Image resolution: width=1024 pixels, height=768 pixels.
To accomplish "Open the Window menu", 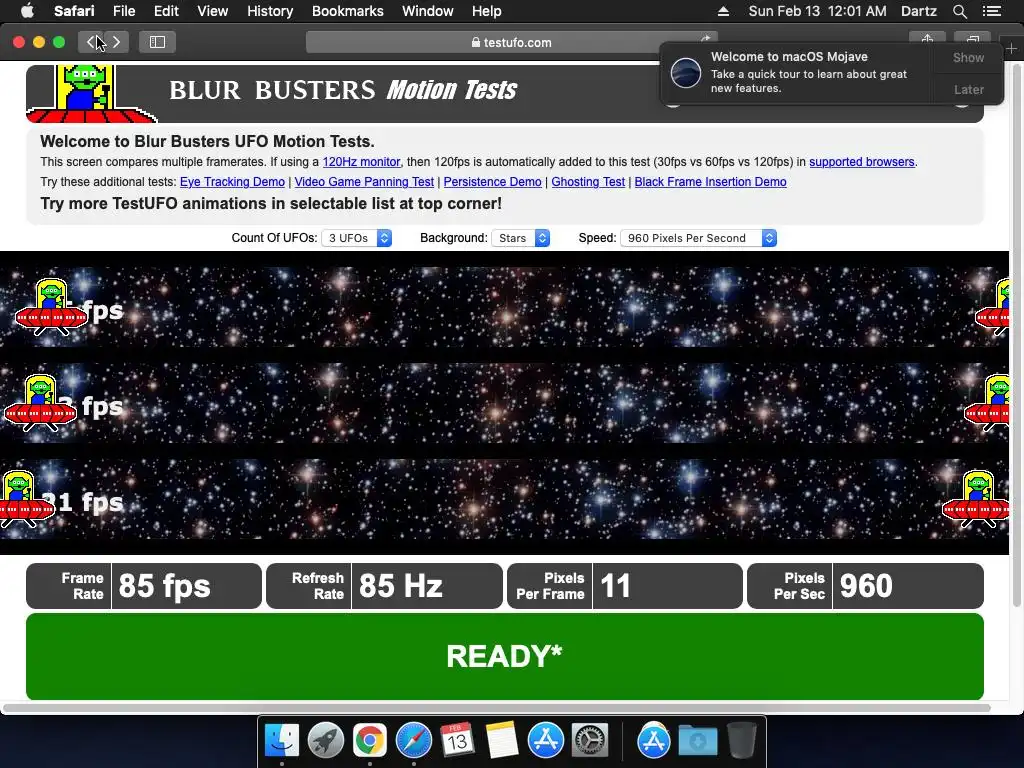I will [428, 11].
